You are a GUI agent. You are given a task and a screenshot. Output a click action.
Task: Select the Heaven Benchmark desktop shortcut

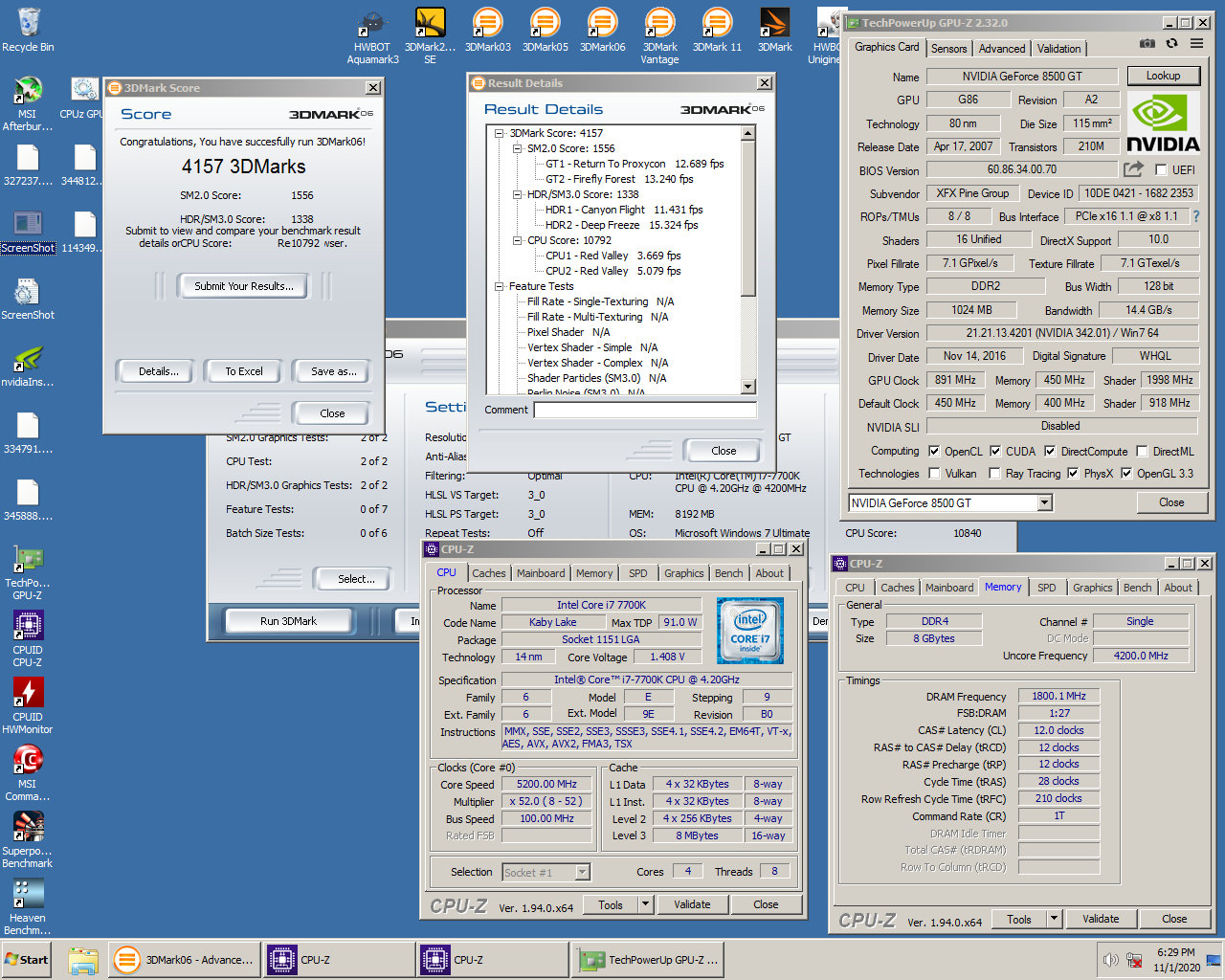point(28,908)
